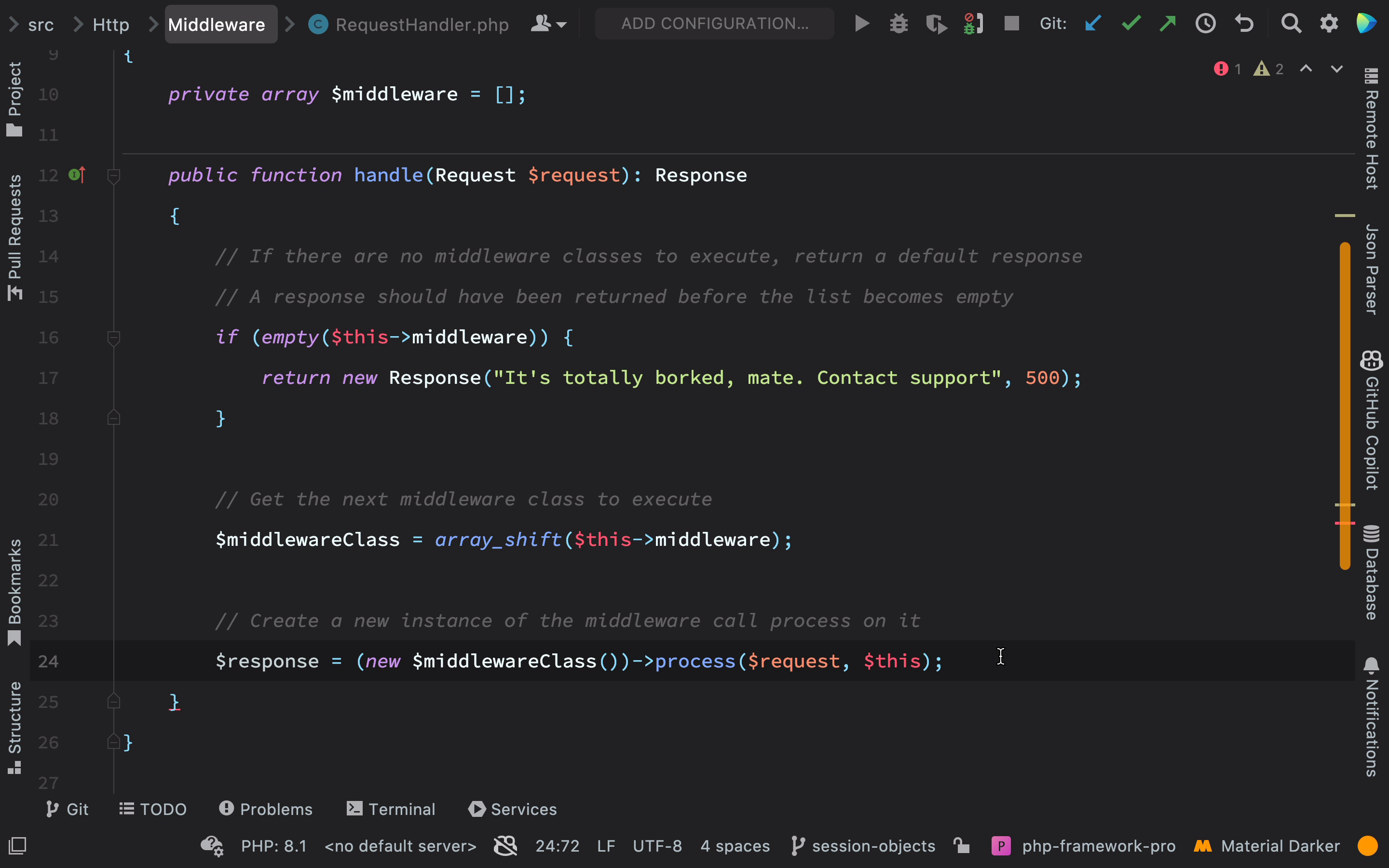This screenshot has width=1389, height=868.
Task: Open the Notifications panel
Action: (1371, 718)
